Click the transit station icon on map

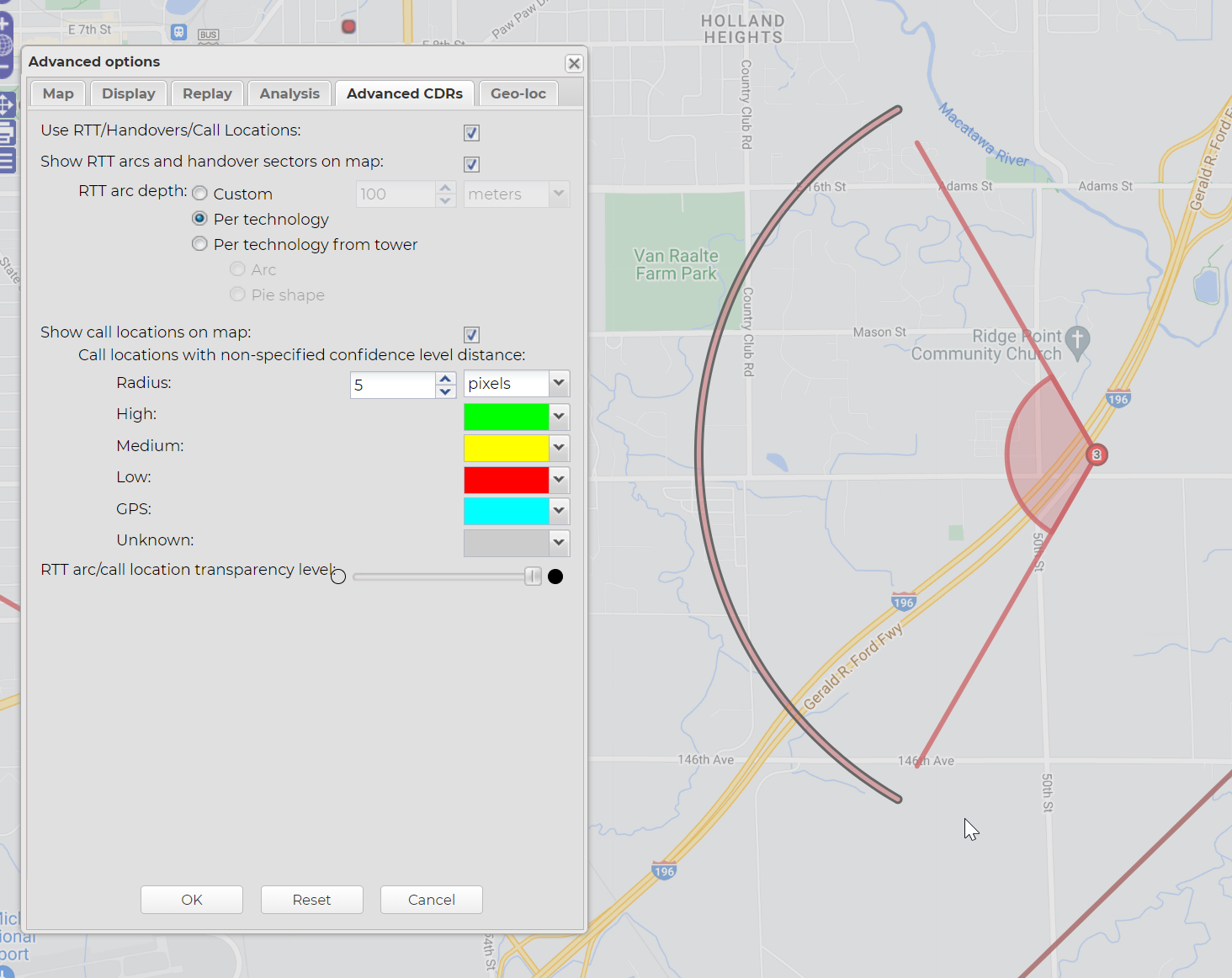click(178, 32)
